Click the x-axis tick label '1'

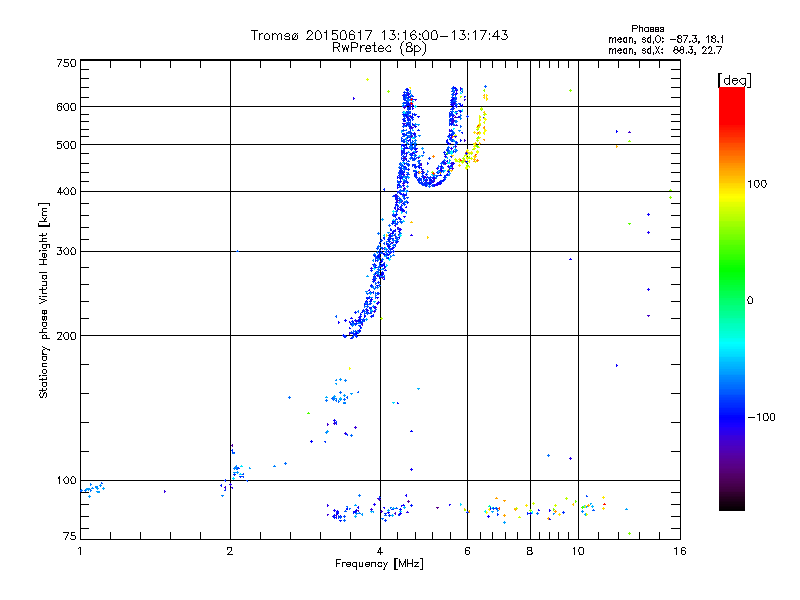click(x=80, y=551)
